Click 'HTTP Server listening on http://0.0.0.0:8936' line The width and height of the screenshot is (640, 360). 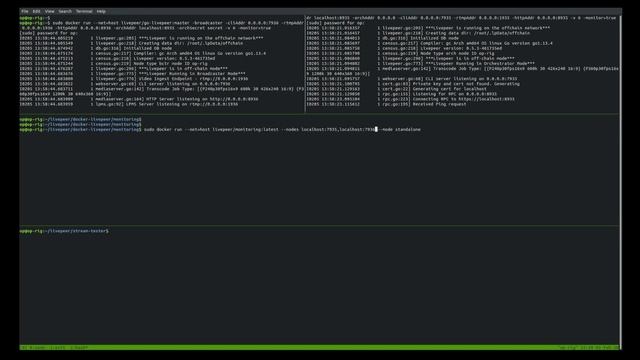[139, 99]
